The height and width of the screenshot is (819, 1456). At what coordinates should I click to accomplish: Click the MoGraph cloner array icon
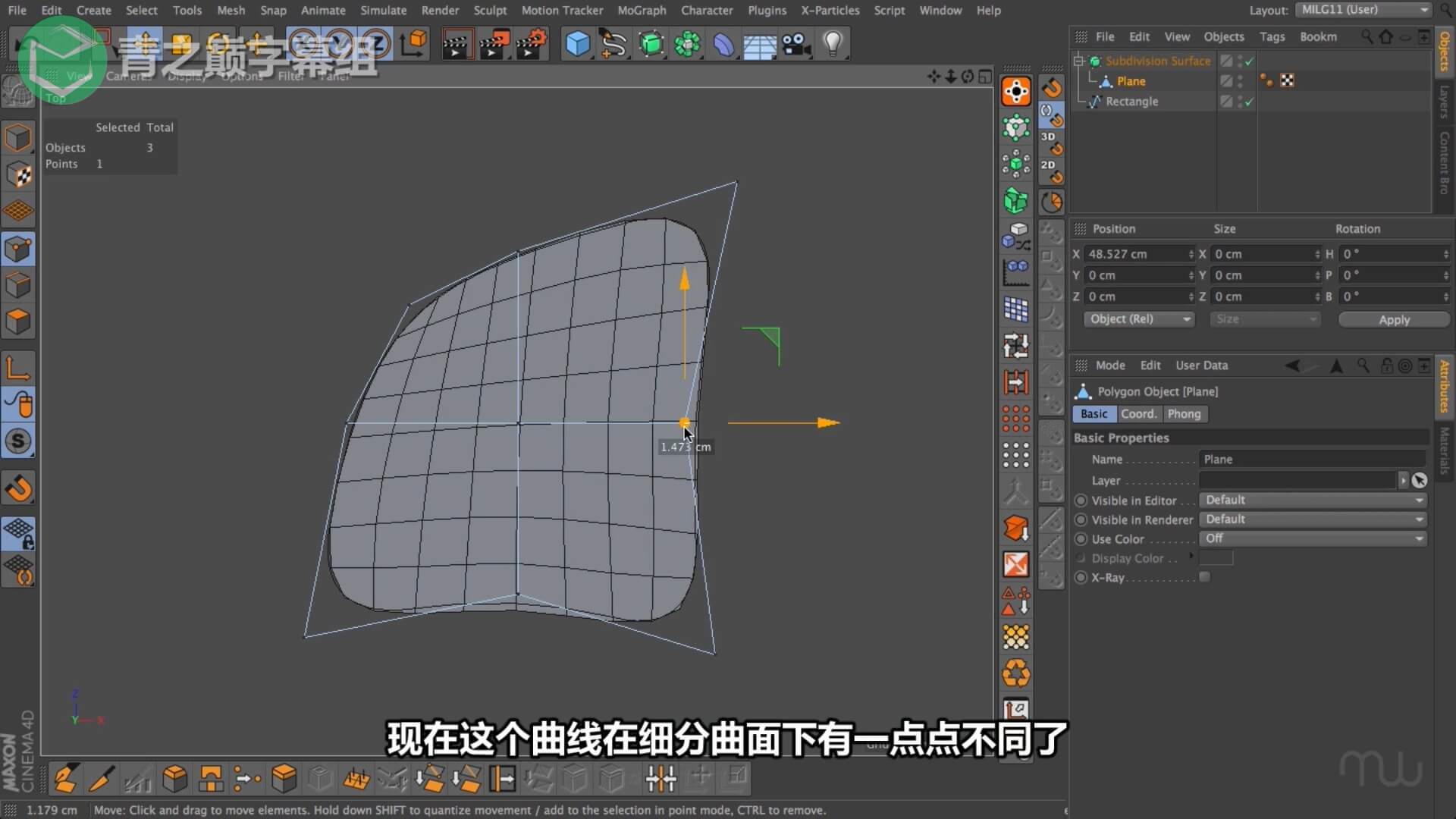pyautogui.click(x=687, y=44)
